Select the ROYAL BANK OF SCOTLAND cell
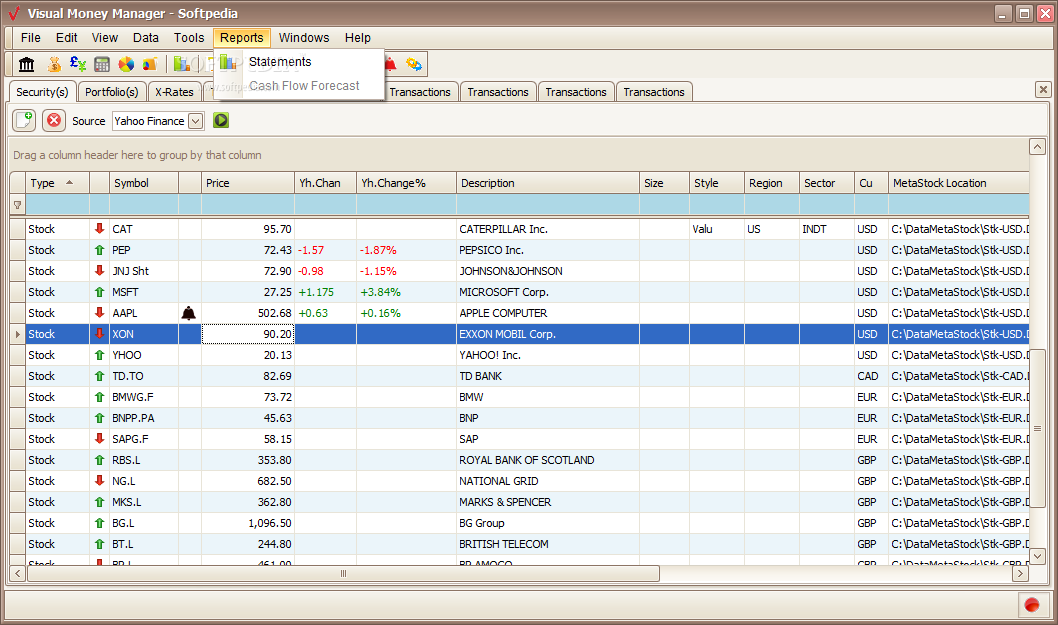Viewport: 1058px width, 625px height. coord(547,460)
